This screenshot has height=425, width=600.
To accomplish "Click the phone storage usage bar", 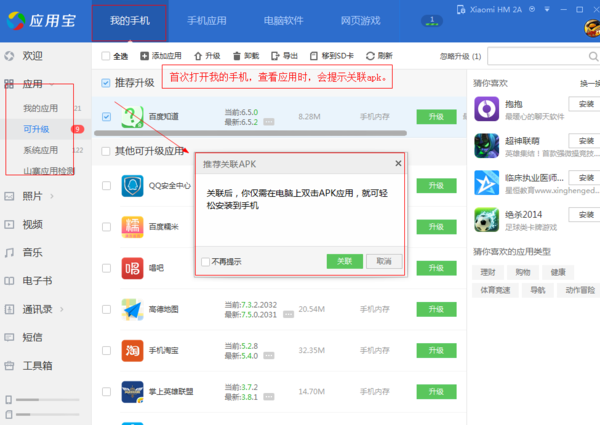I will pyautogui.click(x=47, y=400).
